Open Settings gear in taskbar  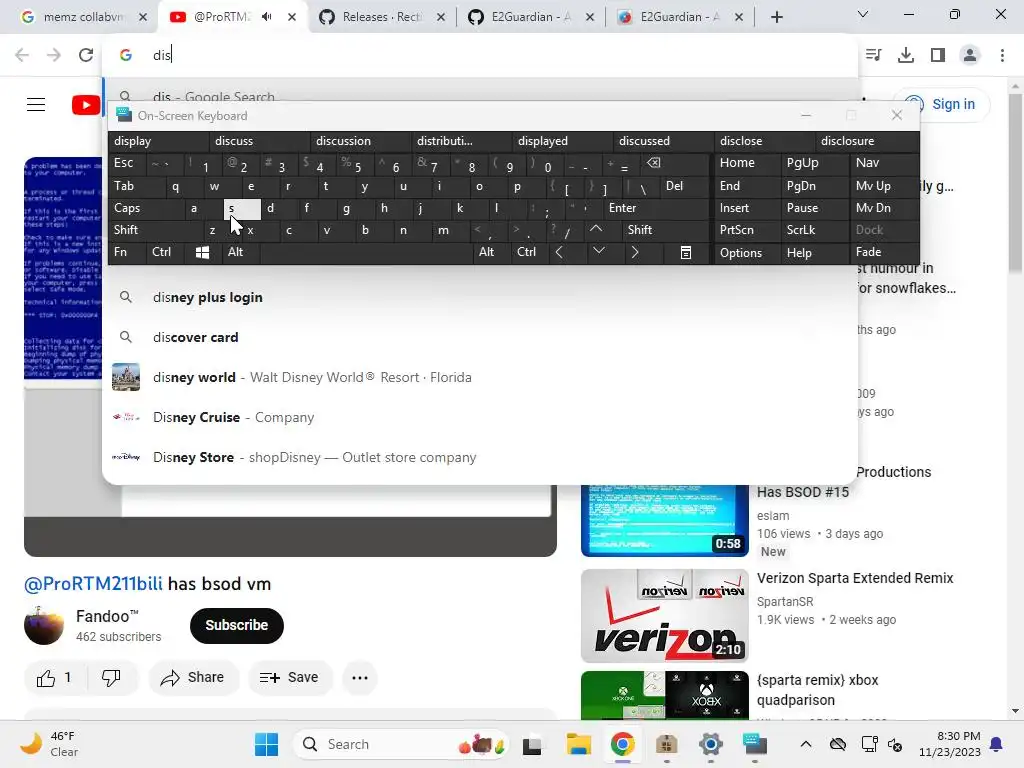click(x=711, y=744)
